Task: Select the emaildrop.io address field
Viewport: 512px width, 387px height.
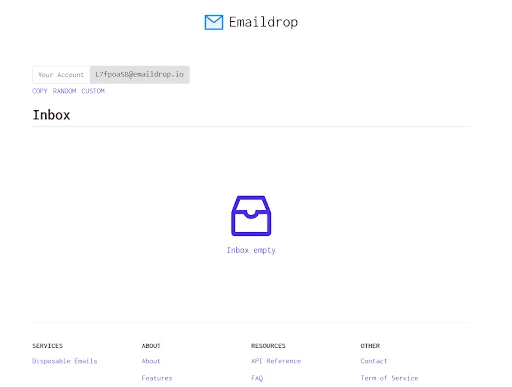Action: point(140,74)
